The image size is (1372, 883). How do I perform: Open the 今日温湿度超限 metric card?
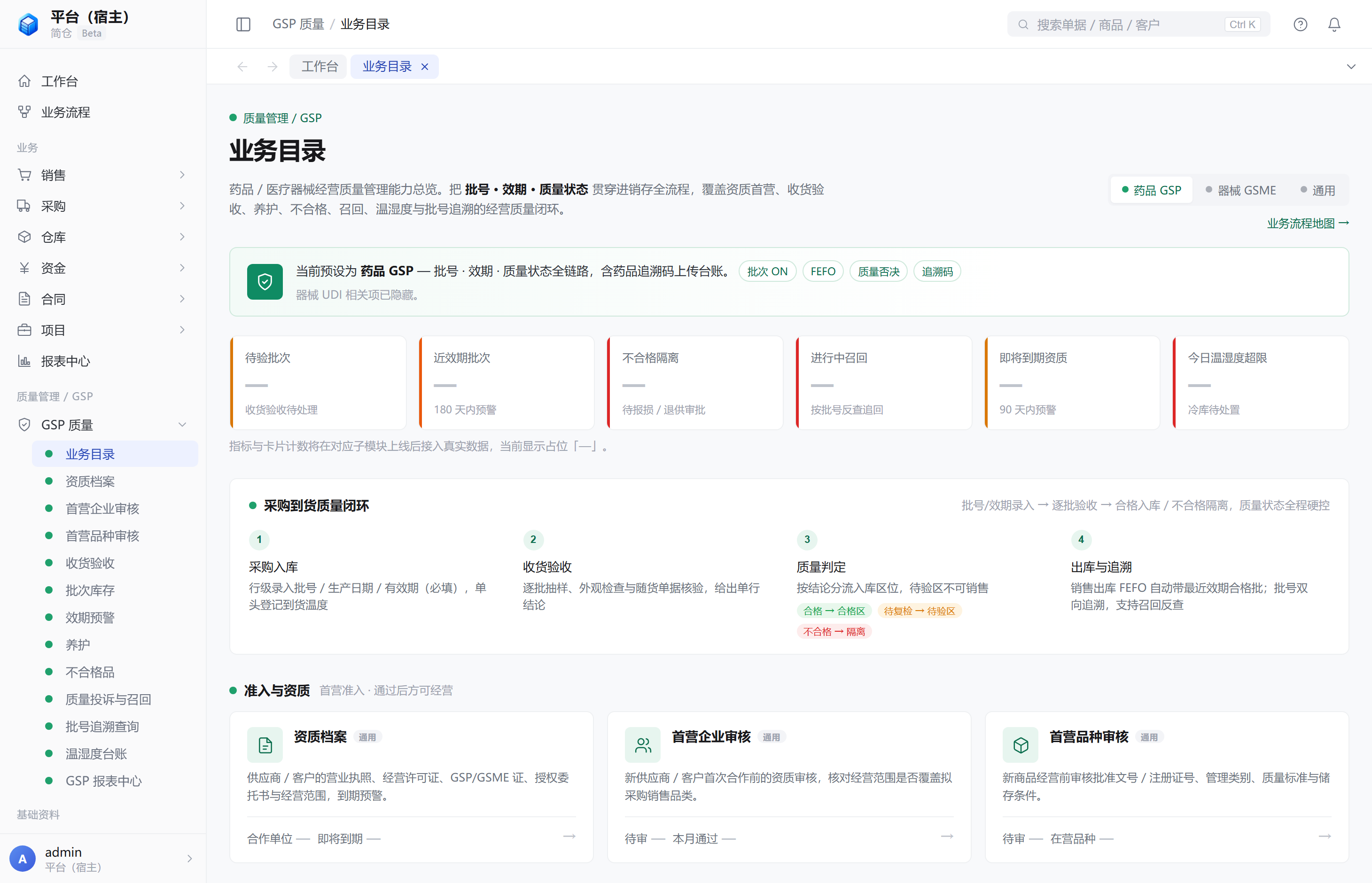point(1261,382)
